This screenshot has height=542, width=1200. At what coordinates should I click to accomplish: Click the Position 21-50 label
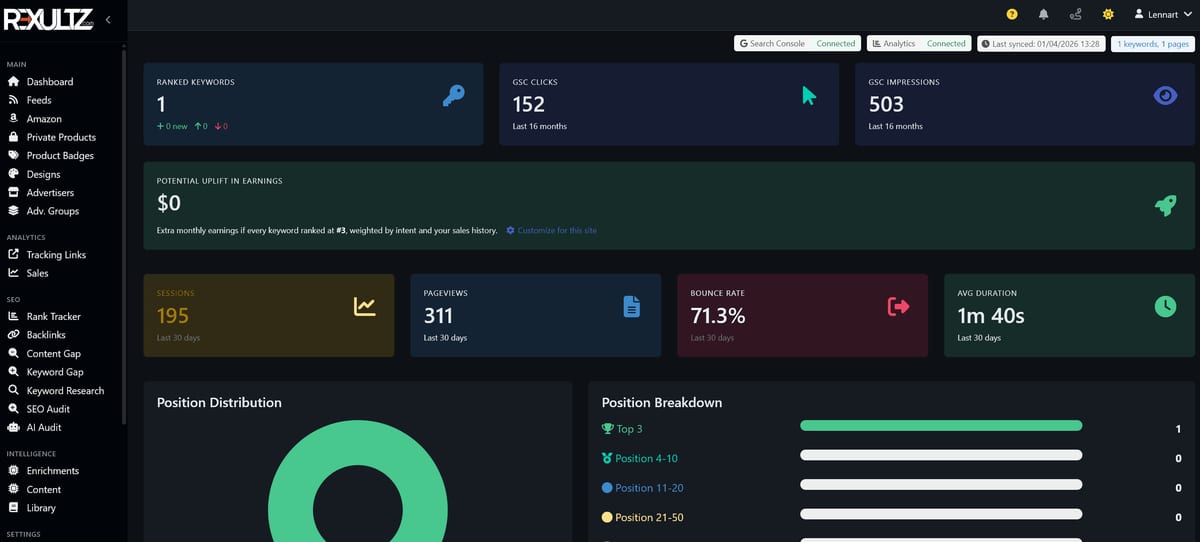pyautogui.click(x=643, y=517)
